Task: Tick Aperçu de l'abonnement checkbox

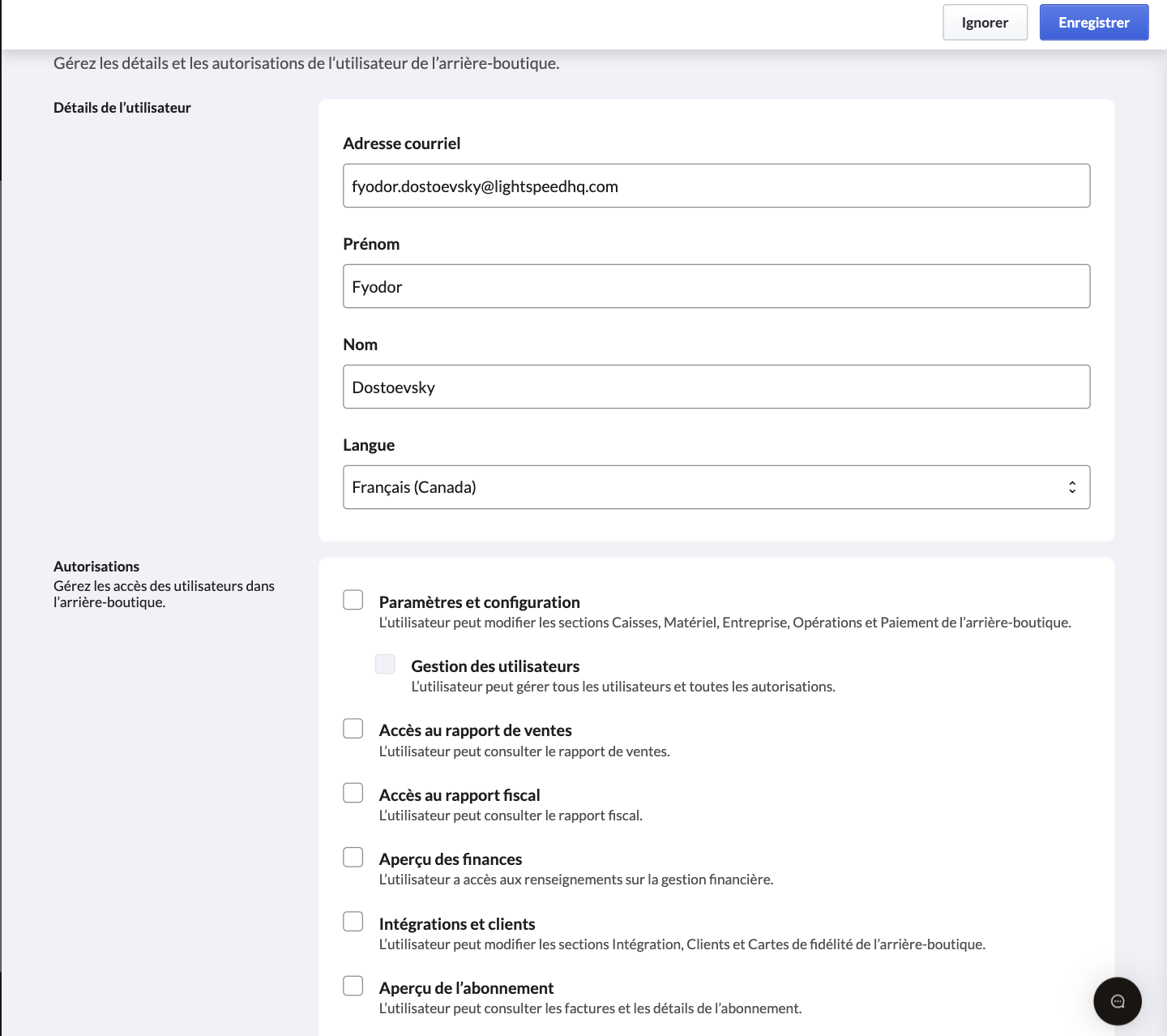Action: 353,986
